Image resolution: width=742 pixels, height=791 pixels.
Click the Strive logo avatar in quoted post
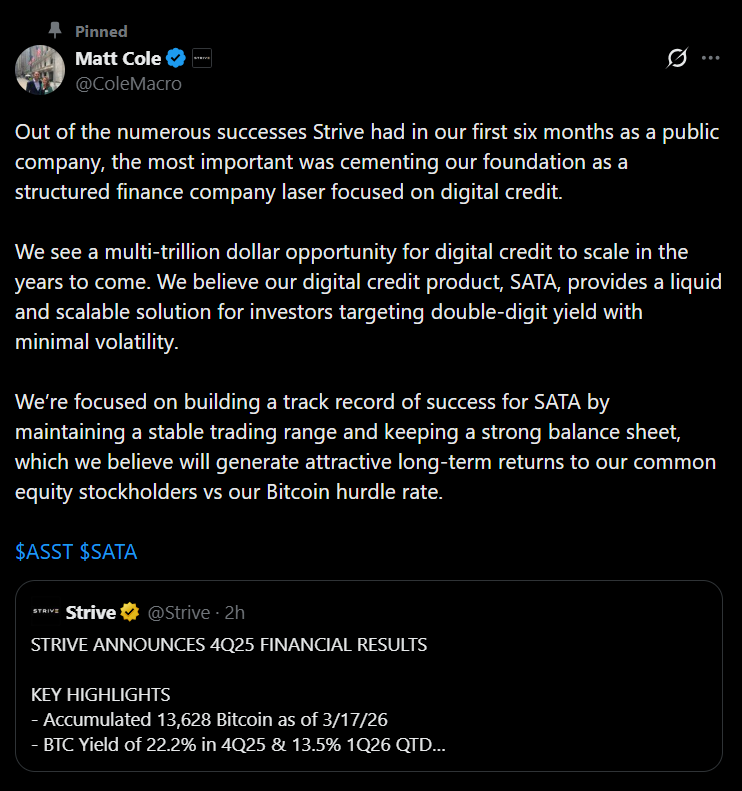coord(46,611)
